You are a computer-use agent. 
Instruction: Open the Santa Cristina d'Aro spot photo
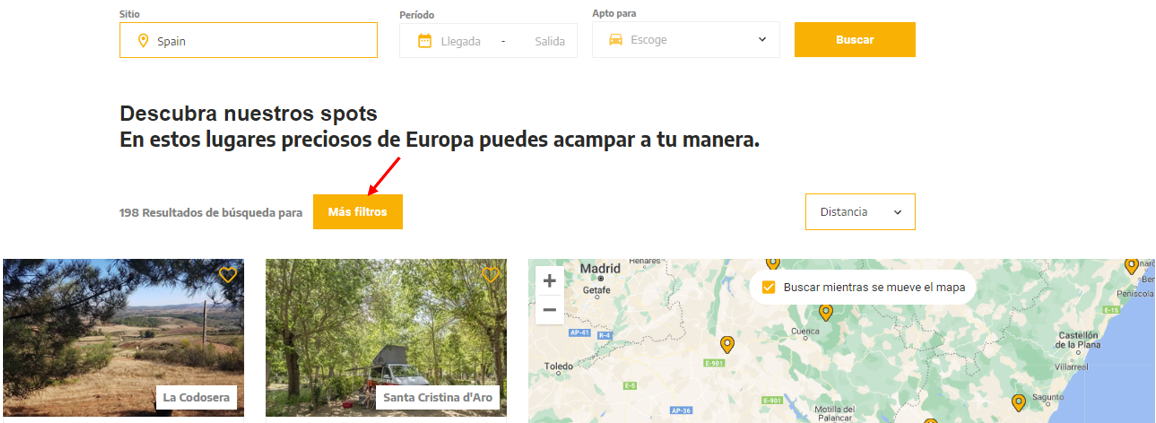[x=386, y=338]
